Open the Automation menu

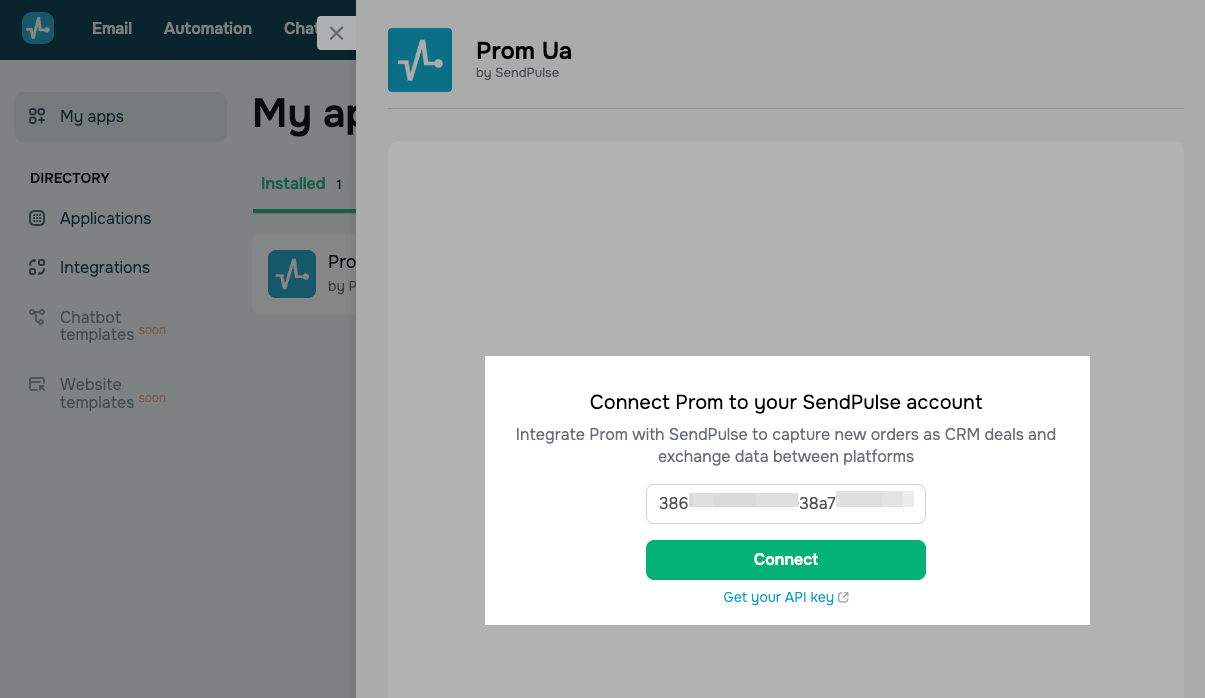[208, 28]
